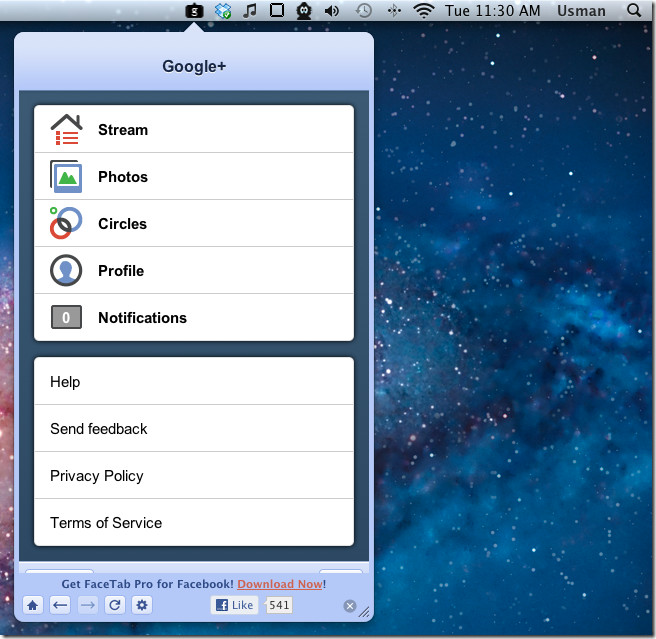Click the FaceTab menu bar icon
This screenshot has width=656, height=639.
(195, 11)
